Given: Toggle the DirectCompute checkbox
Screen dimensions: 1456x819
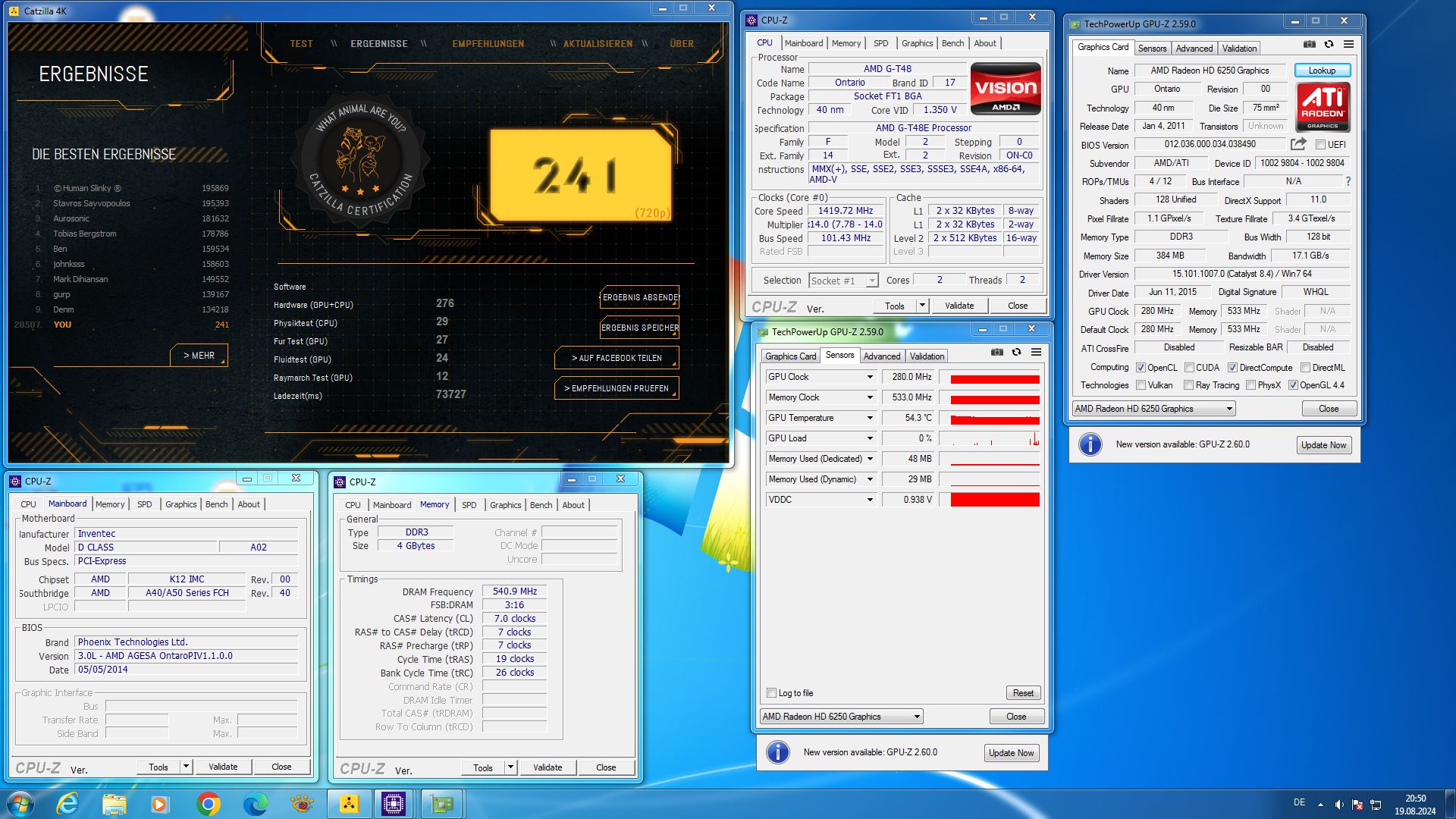Looking at the screenshot, I should [1233, 367].
